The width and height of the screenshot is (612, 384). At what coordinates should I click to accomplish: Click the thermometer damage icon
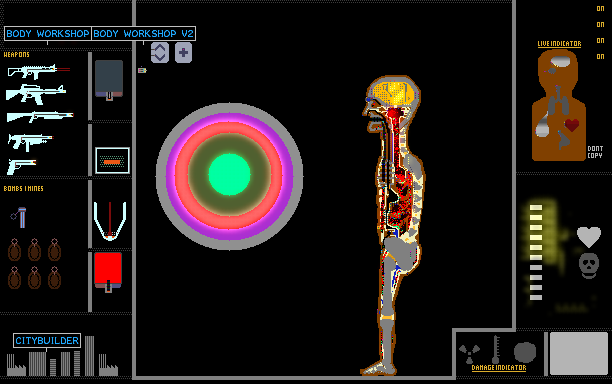click(496, 349)
